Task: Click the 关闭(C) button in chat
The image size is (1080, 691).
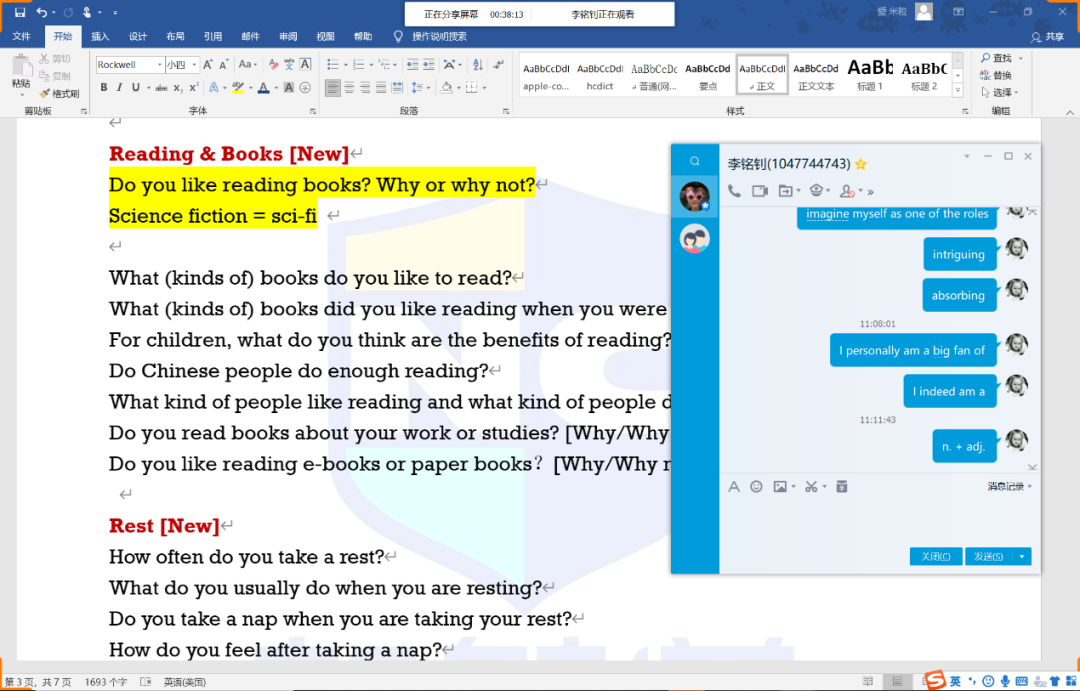Action: point(935,557)
